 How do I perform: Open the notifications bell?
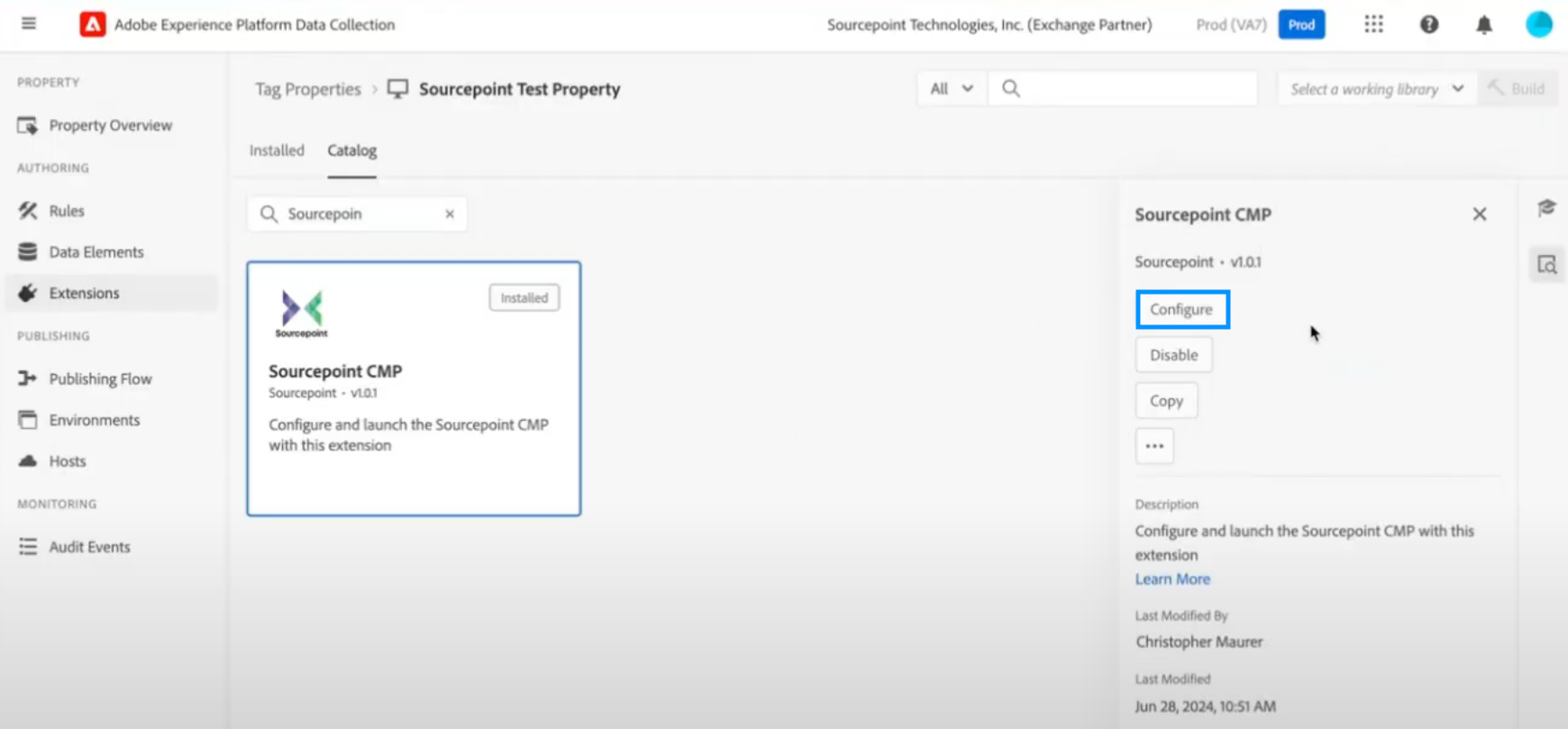click(x=1484, y=24)
